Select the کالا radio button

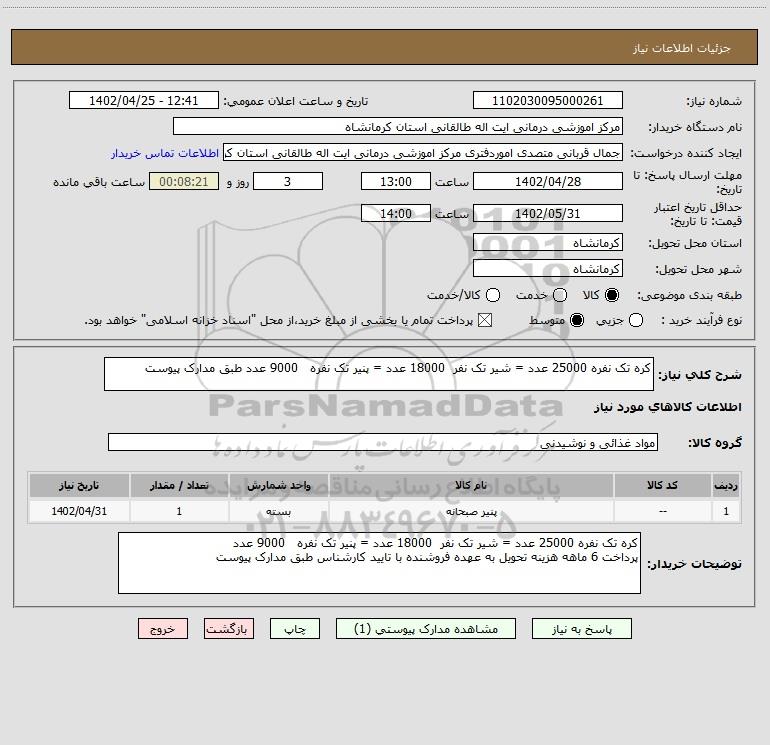(x=612, y=295)
